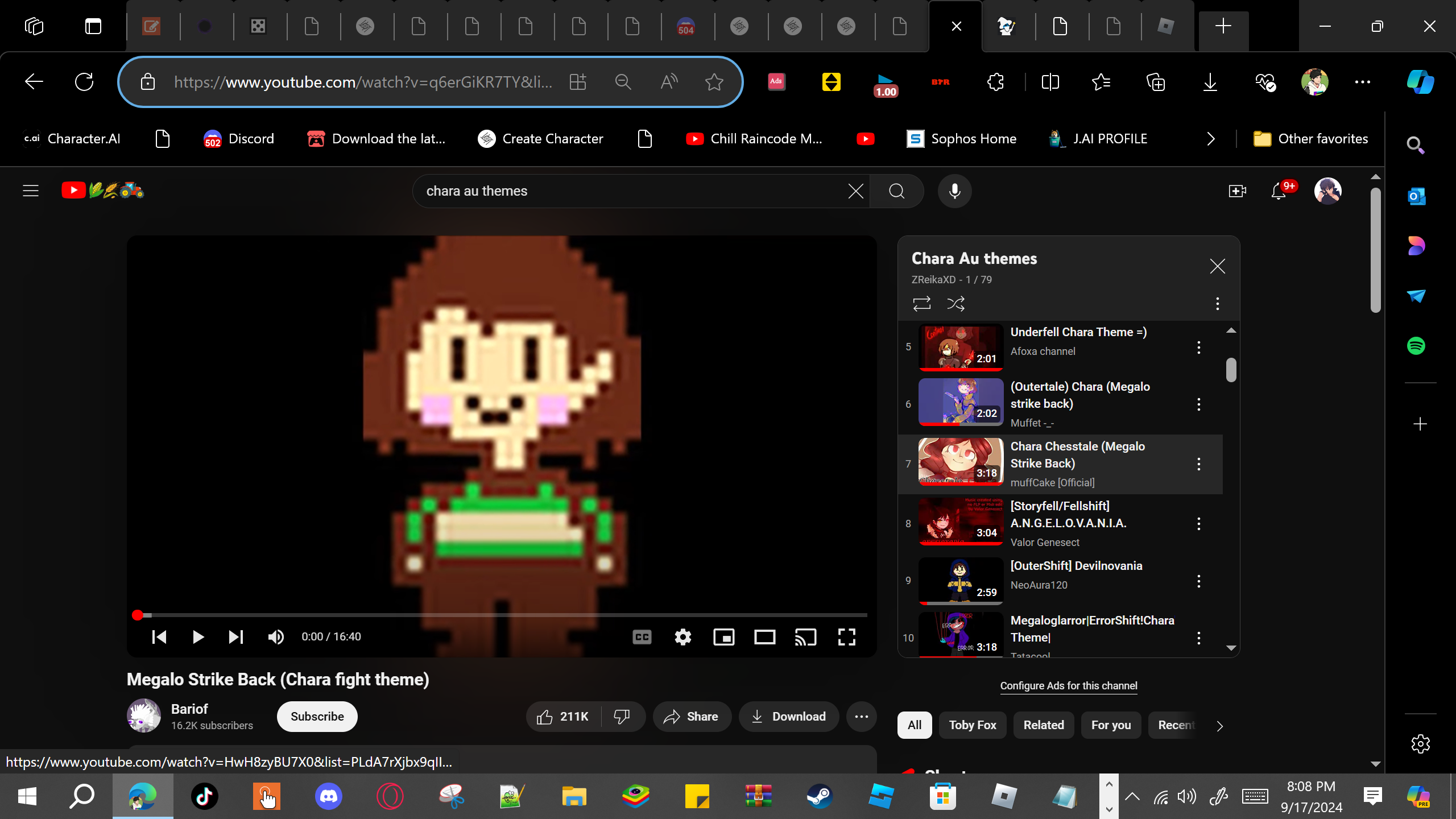Image resolution: width=1456 pixels, height=819 pixels.
Task: Open Discord from the Windows taskbar
Action: coord(328,796)
